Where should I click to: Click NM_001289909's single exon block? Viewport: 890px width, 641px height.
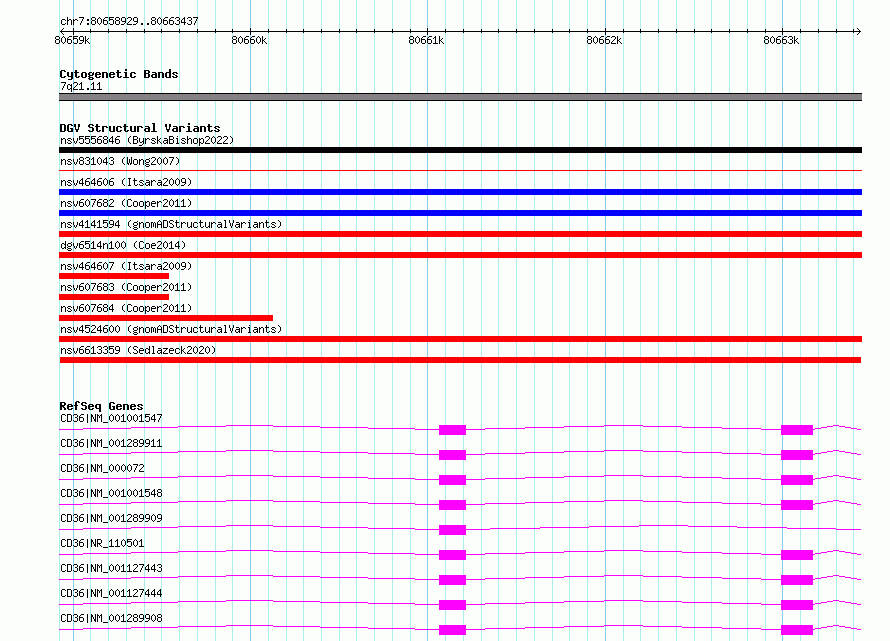452,530
